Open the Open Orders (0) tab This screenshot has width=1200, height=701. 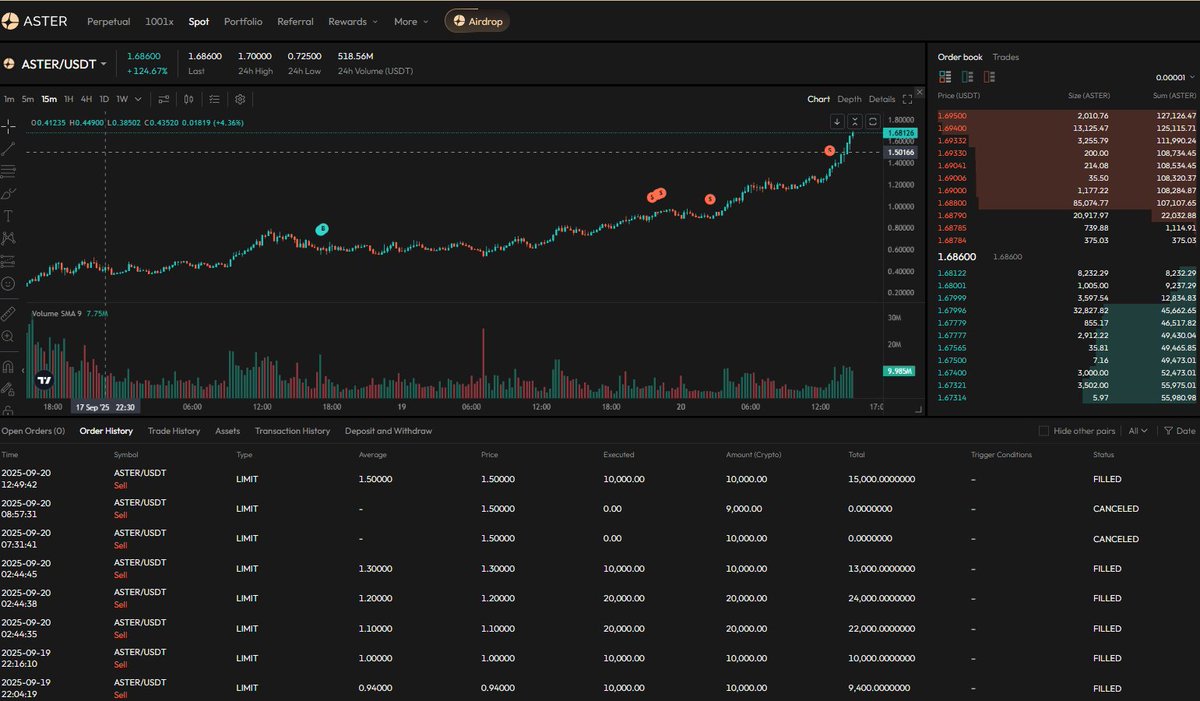click(x=33, y=431)
